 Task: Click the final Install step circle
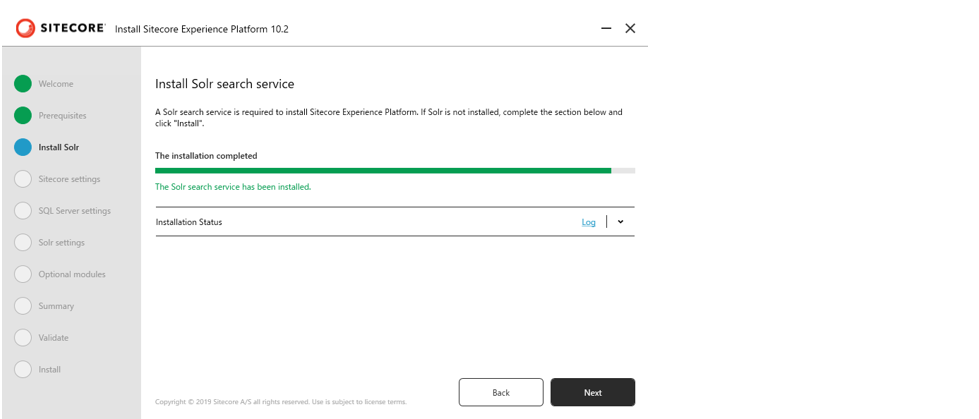pos(22,370)
